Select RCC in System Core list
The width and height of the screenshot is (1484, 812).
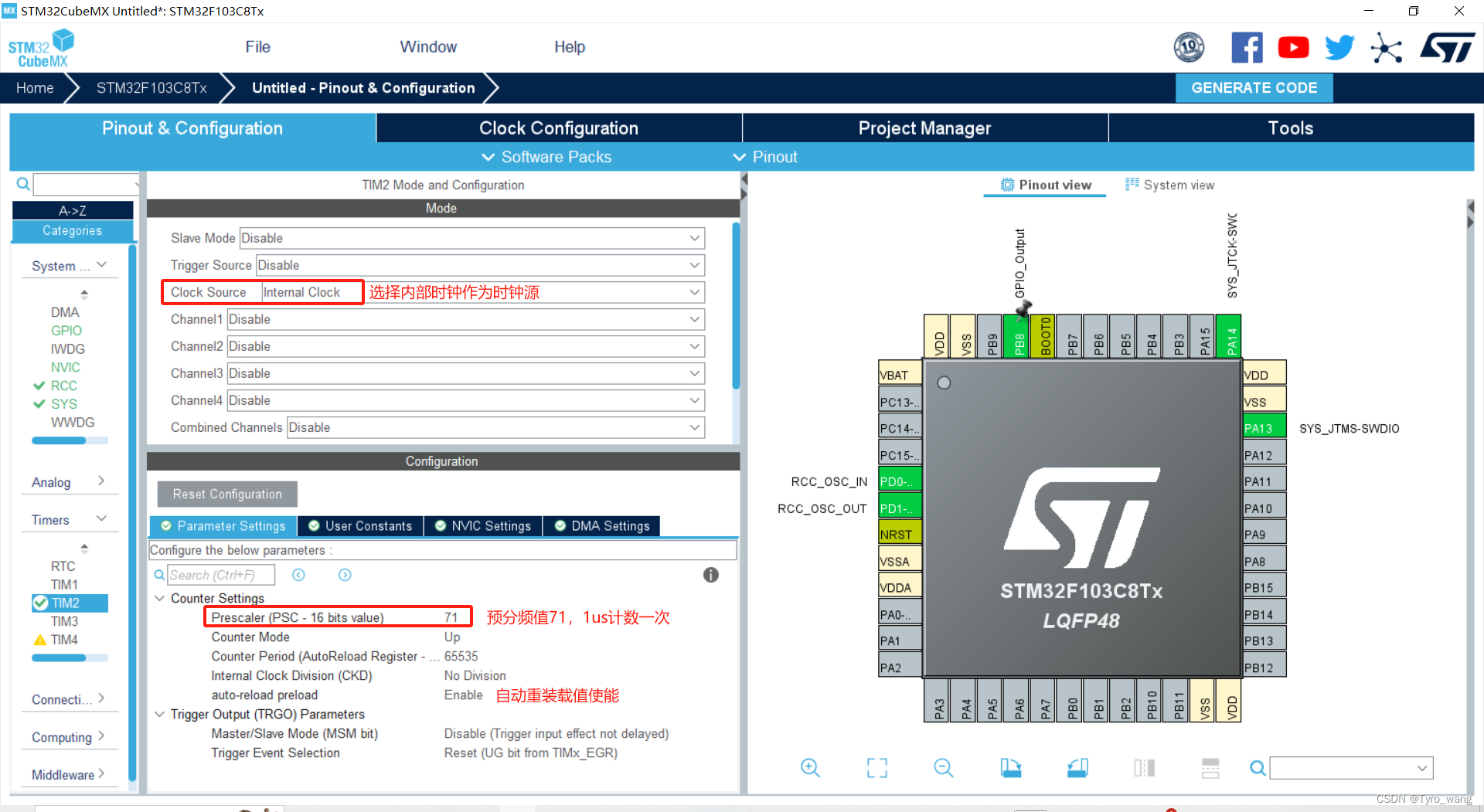click(x=63, y=386)
